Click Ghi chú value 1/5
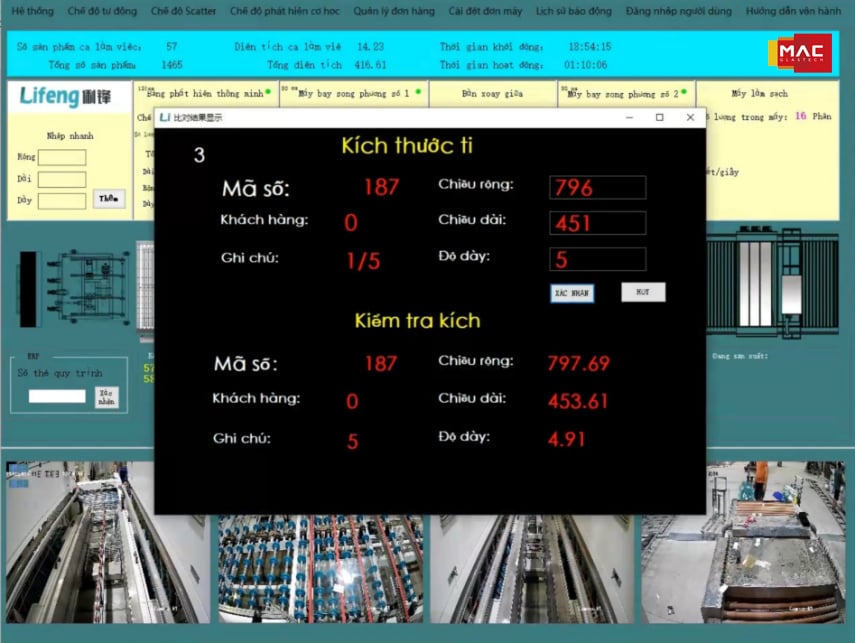 click(x=363, y=261)
